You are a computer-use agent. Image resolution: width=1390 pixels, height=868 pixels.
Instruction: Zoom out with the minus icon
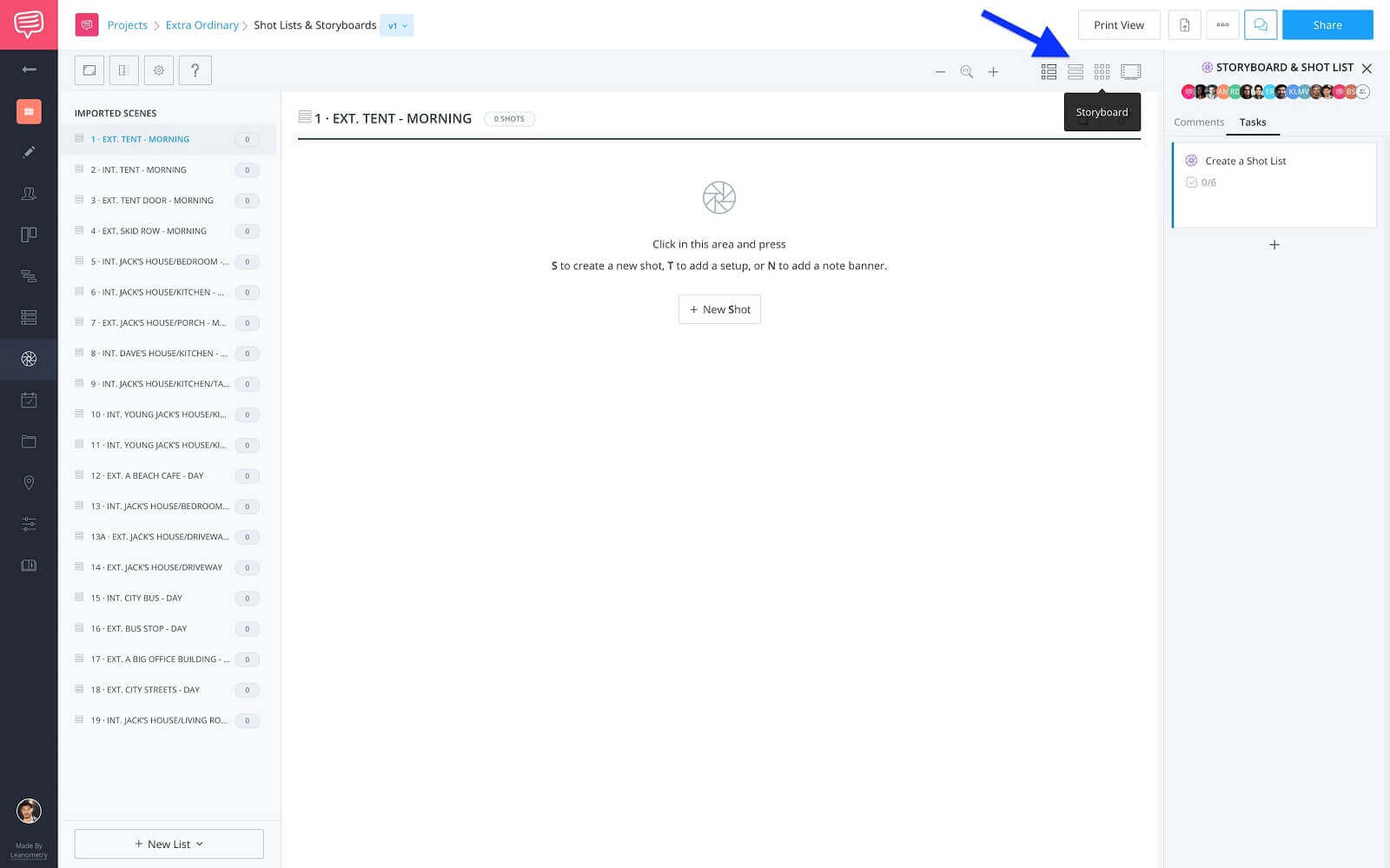(940, 72)
